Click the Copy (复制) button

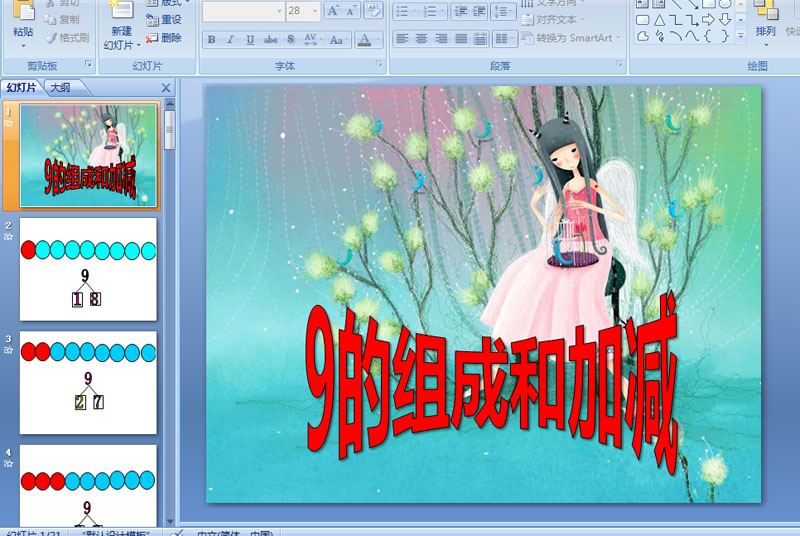click(x=62, y=19)
